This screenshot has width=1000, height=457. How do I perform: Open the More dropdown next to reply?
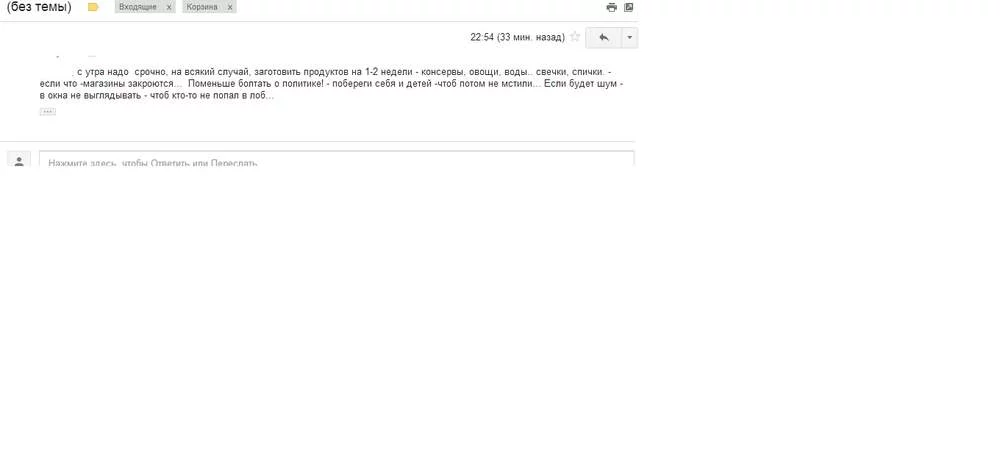pyautogui.click(x=629, y=38)
